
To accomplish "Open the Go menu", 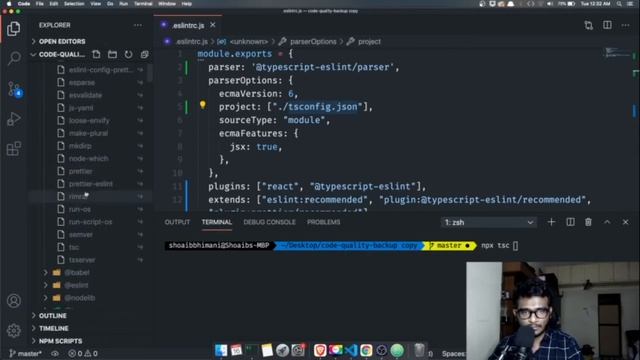I will click(x=110, y=4).
